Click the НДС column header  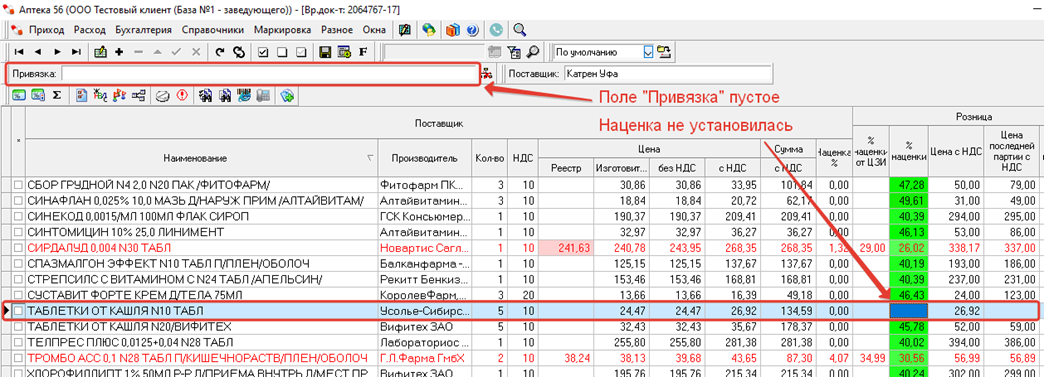point(523,159)
